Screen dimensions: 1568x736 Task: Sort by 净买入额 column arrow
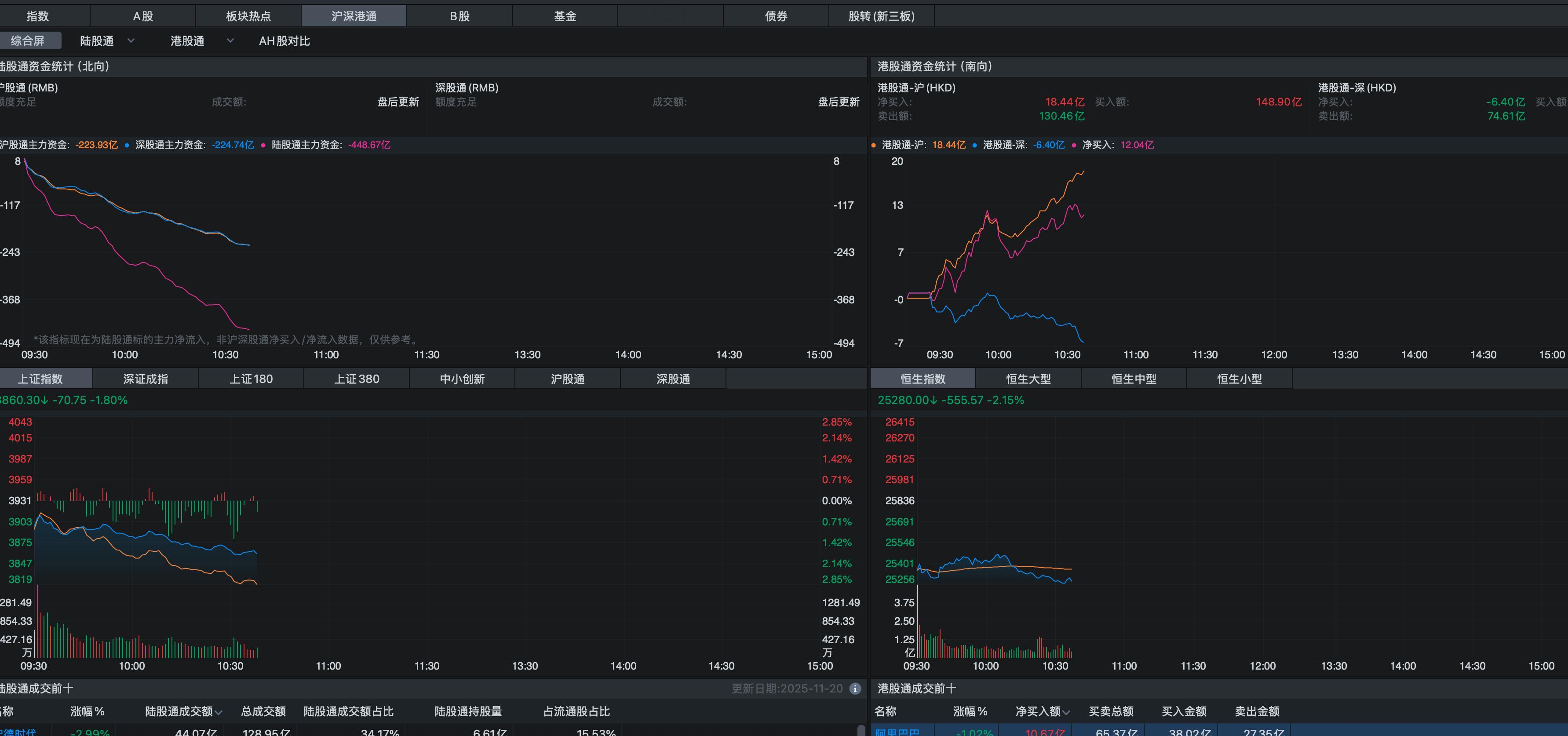coord(1066,712)
